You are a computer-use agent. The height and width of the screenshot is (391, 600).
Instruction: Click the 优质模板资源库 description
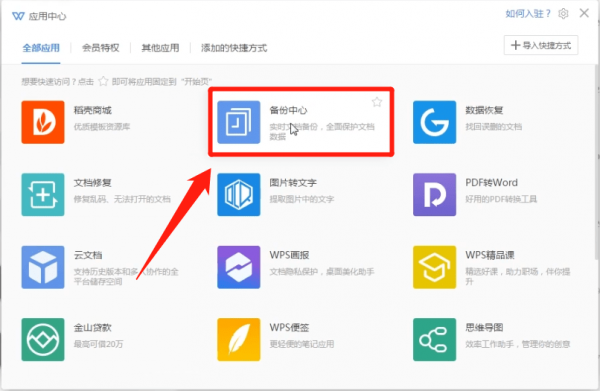click(102, 127)
